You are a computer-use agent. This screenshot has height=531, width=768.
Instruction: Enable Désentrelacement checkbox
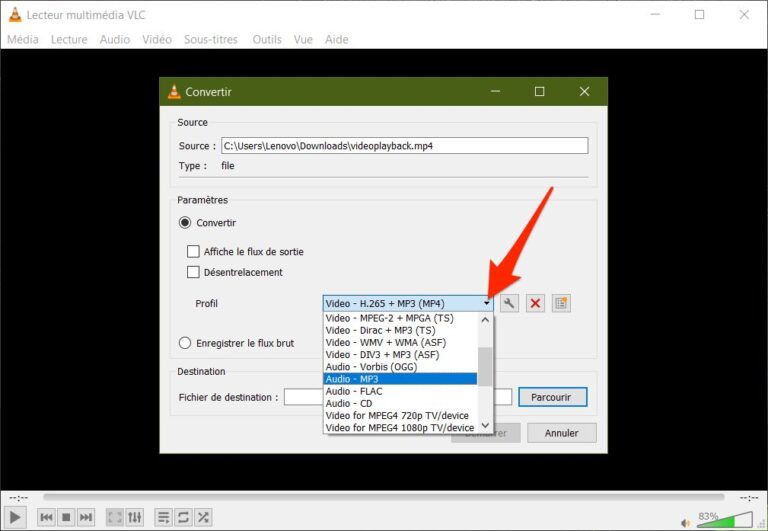coord(193,272)
